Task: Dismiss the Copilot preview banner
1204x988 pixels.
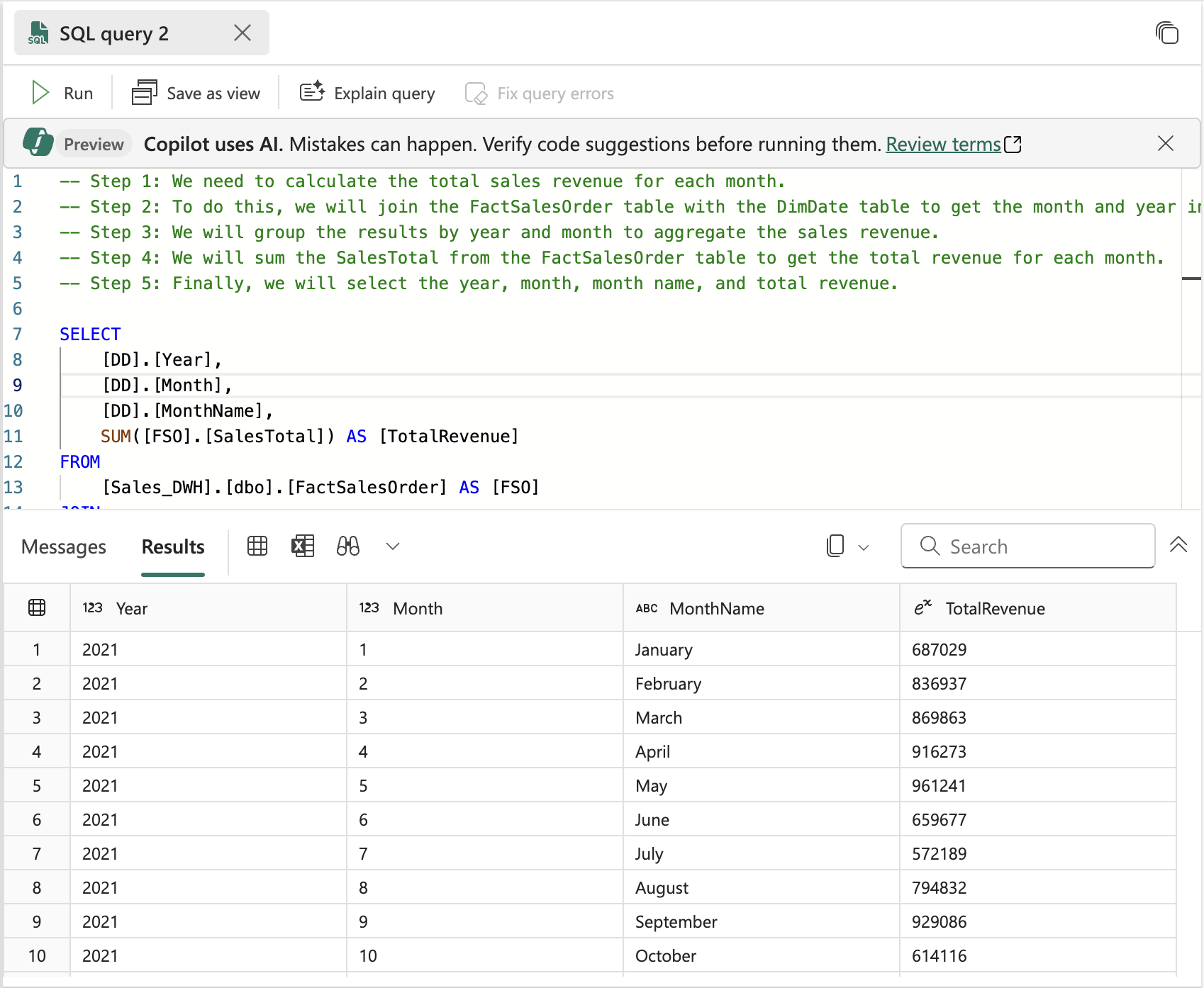Action: [x=1165, y=143]
